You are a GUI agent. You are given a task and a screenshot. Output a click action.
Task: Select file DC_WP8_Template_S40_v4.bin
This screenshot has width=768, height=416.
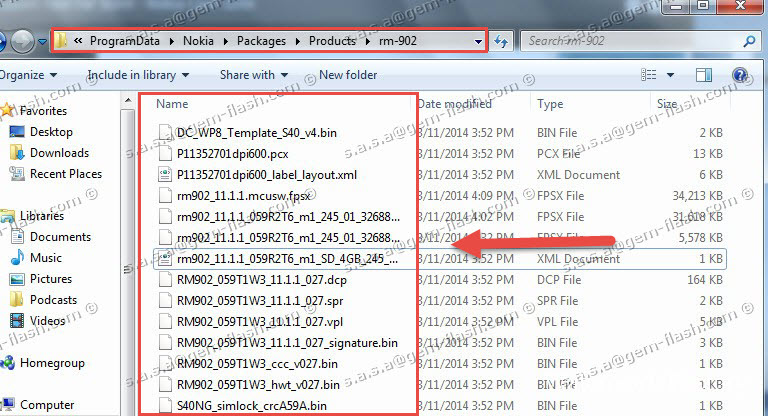tap(257, 133)
